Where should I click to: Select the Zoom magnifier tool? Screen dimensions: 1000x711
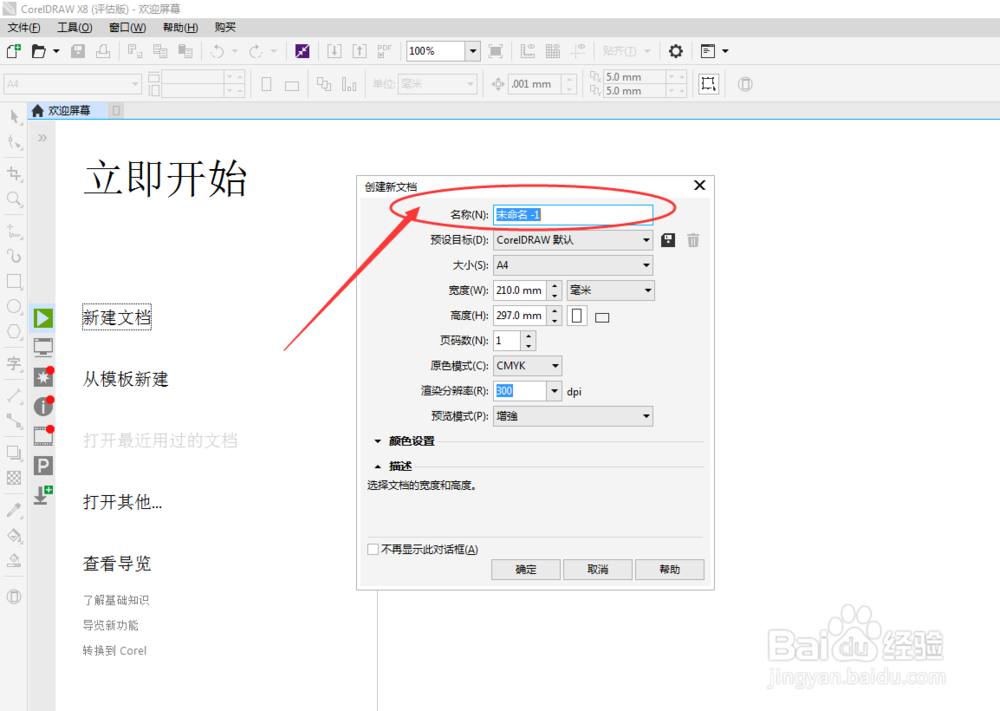(x=14, y=199)
